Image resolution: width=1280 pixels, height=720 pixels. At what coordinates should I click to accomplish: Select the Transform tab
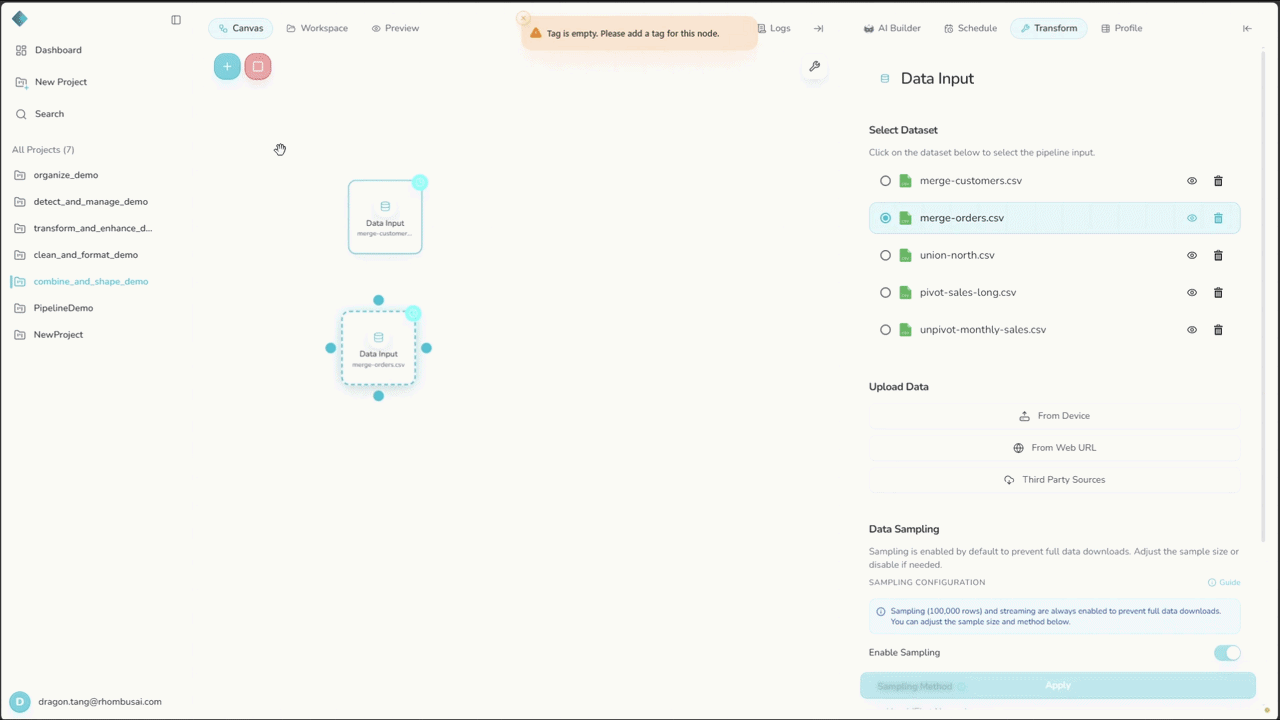1048,28
